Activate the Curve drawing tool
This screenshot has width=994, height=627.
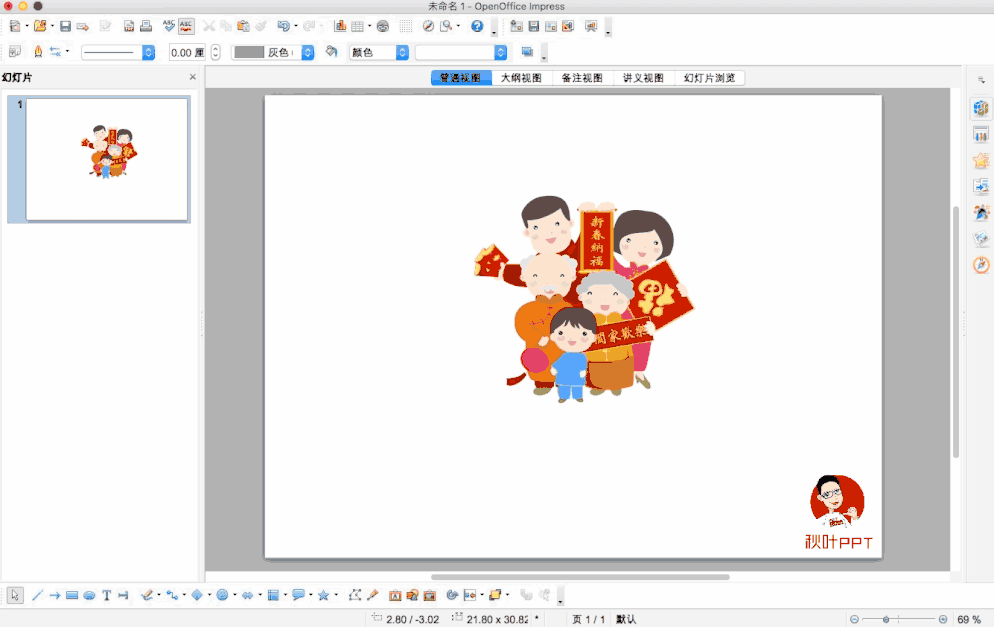click(145, 594)
